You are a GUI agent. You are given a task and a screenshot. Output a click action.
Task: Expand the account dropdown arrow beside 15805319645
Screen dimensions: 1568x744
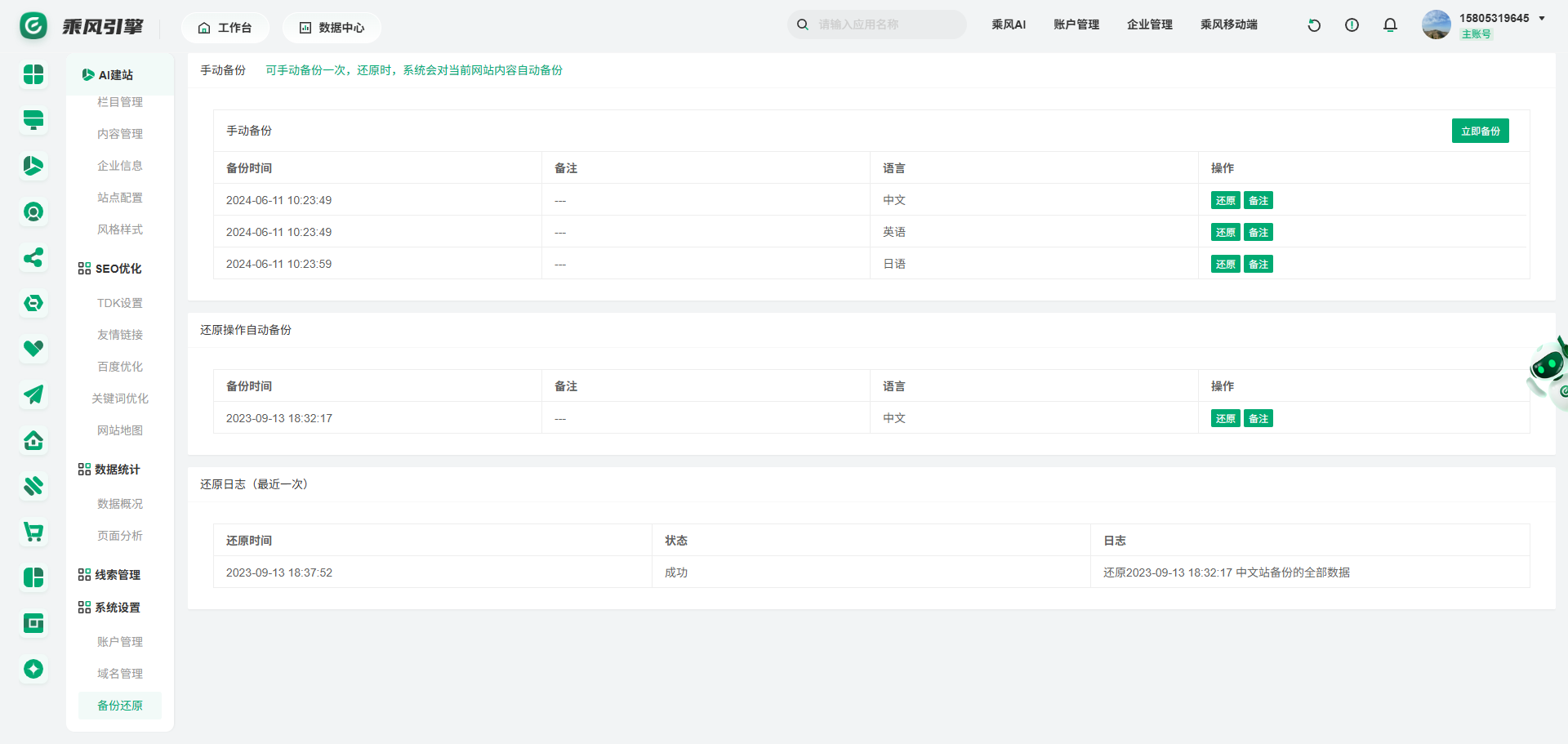[1542, 18]
